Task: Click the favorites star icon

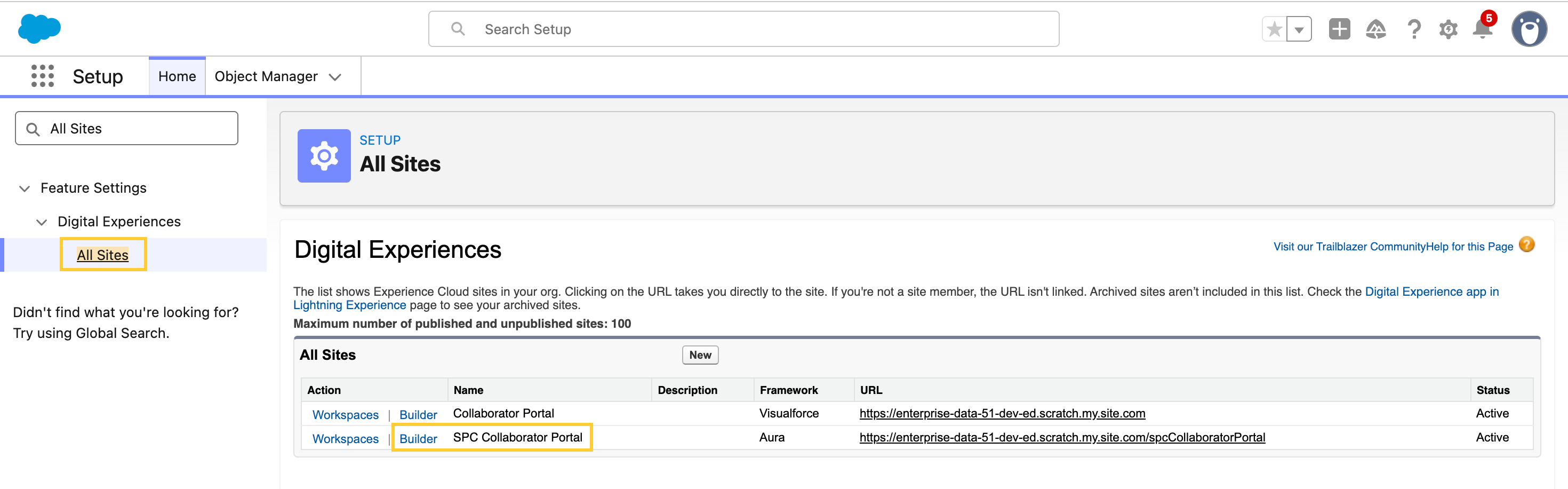Action: pos(1275,29)
